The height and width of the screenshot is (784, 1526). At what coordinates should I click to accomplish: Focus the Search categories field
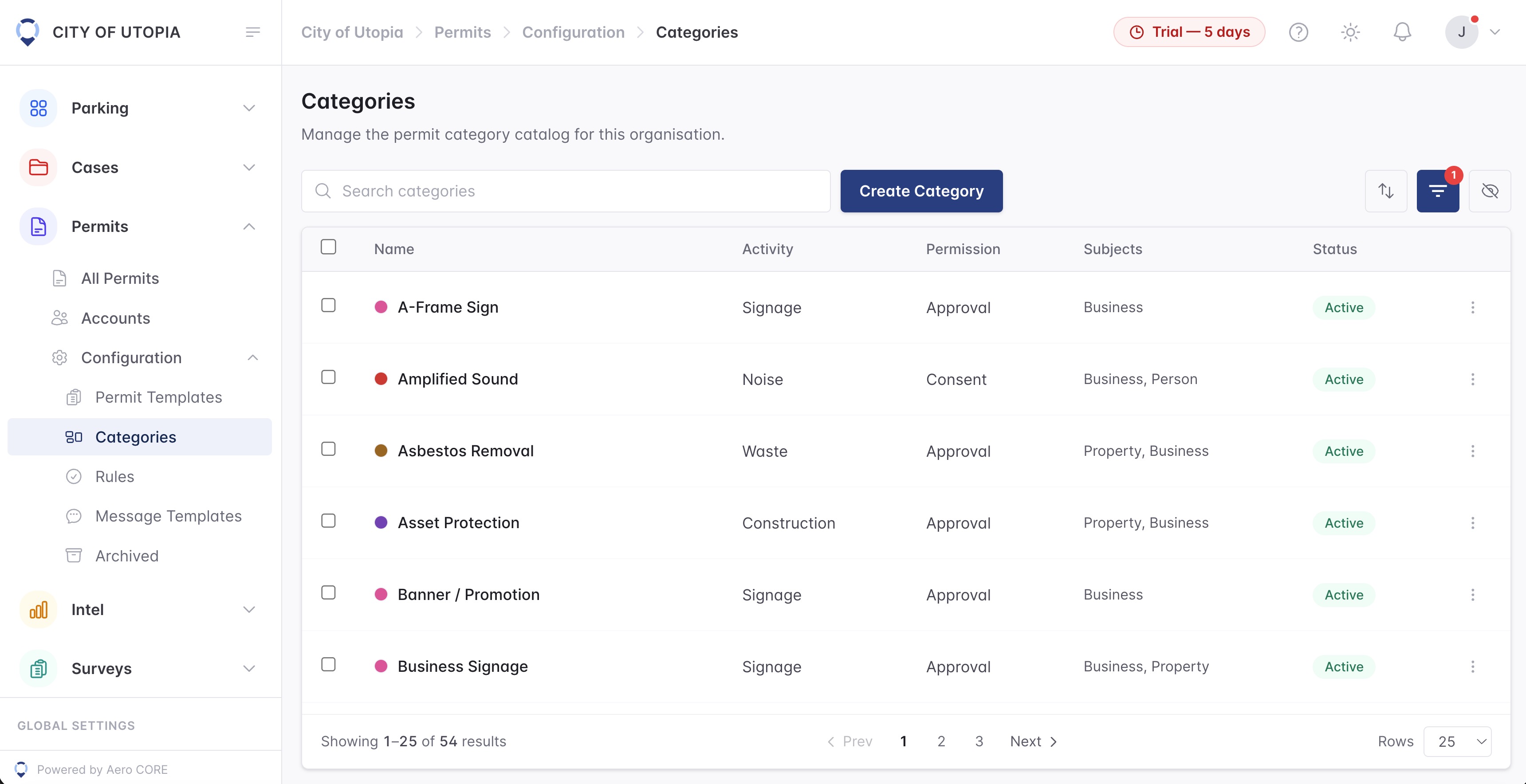pyautogui.click(x=566, y=191)
